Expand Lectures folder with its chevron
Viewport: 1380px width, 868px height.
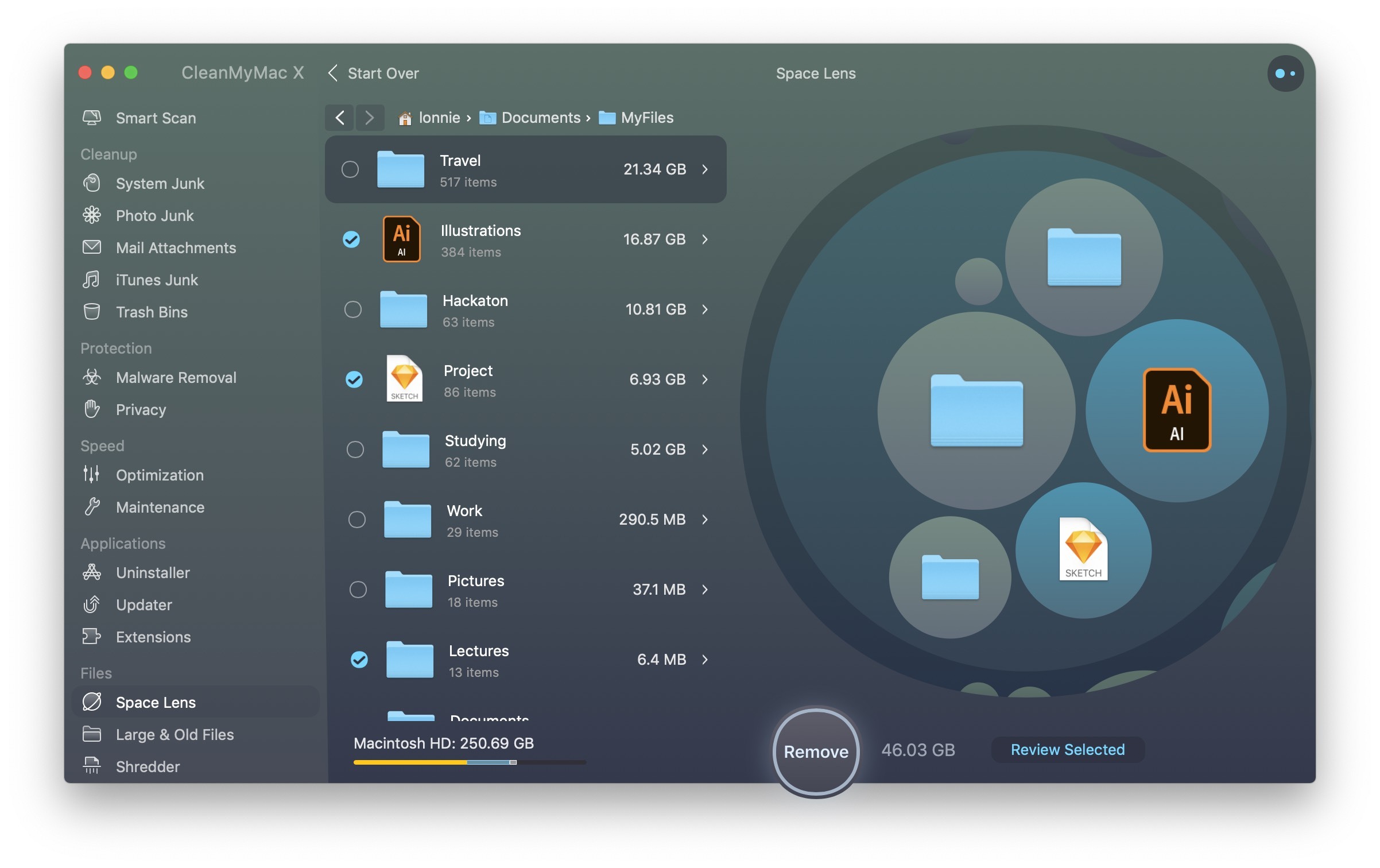pyautogui.click(x=705, y=660)
